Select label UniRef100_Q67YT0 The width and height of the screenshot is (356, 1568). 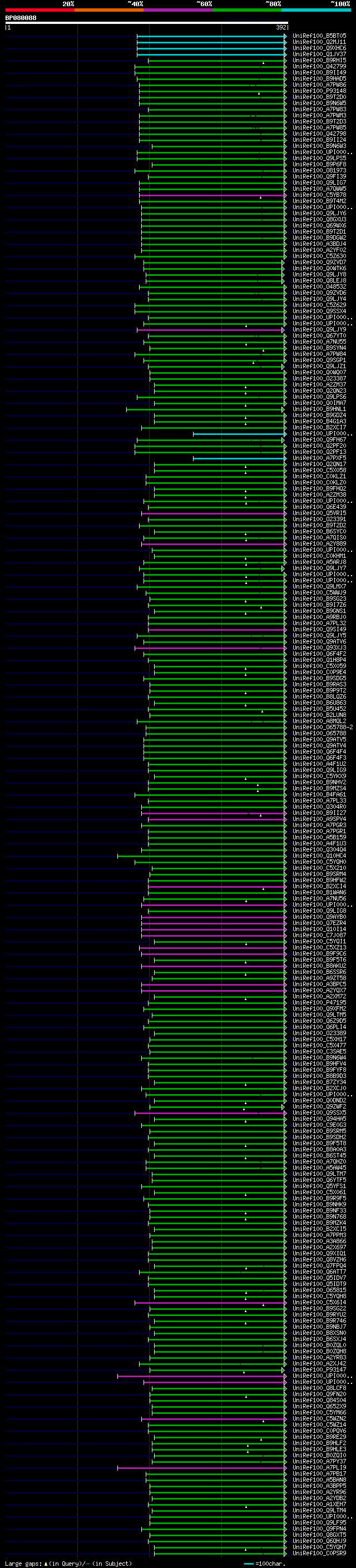point(319,336)
